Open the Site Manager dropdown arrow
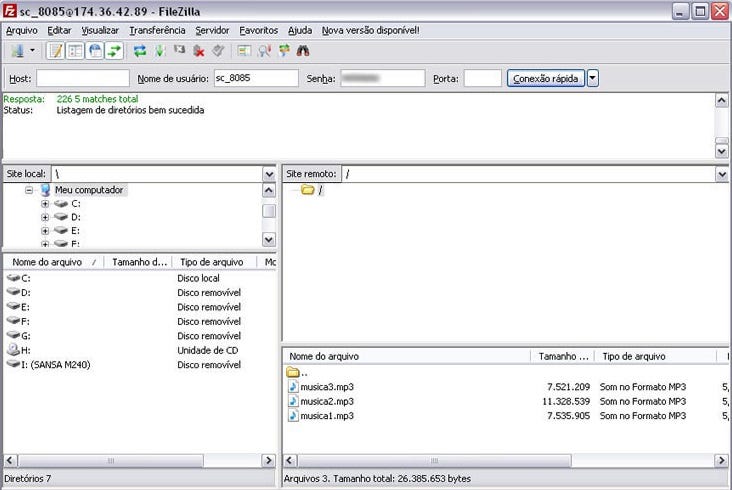 click(32, 50)
